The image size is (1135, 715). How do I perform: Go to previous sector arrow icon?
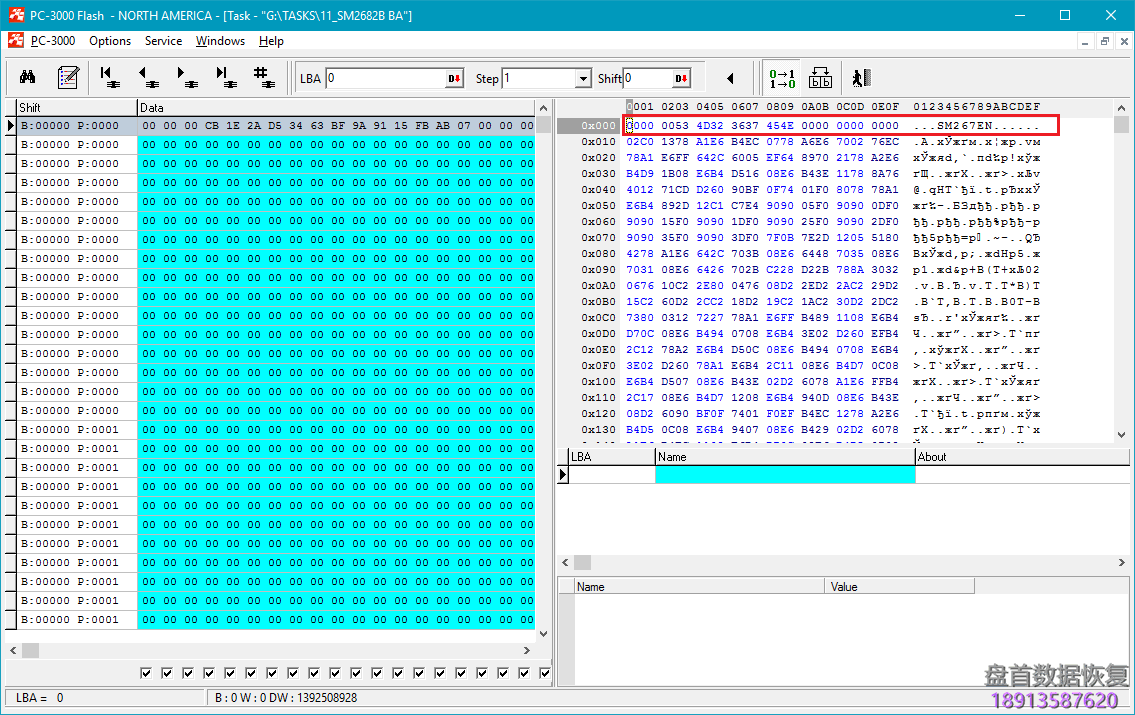click(x=148, y=78)
